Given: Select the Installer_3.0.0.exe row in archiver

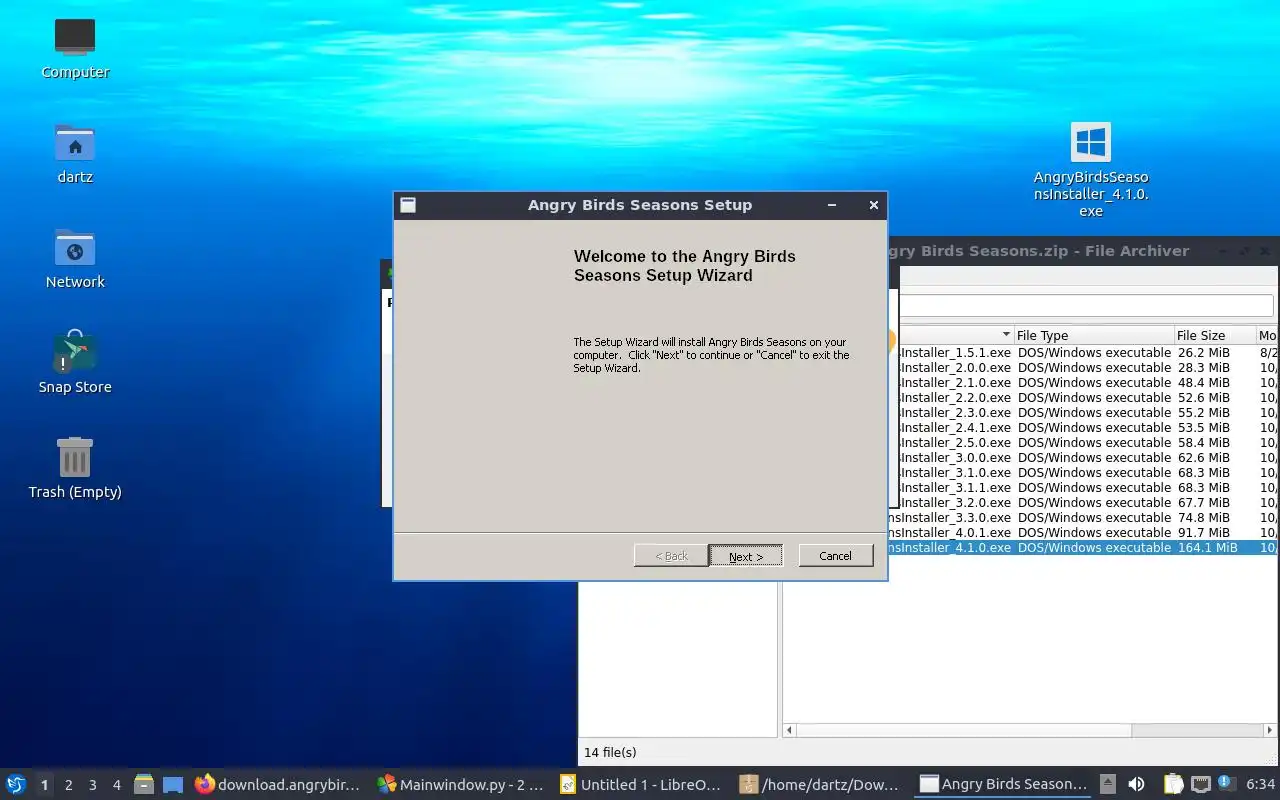Looking at the screenshot, I should [x=1089, y=457].
